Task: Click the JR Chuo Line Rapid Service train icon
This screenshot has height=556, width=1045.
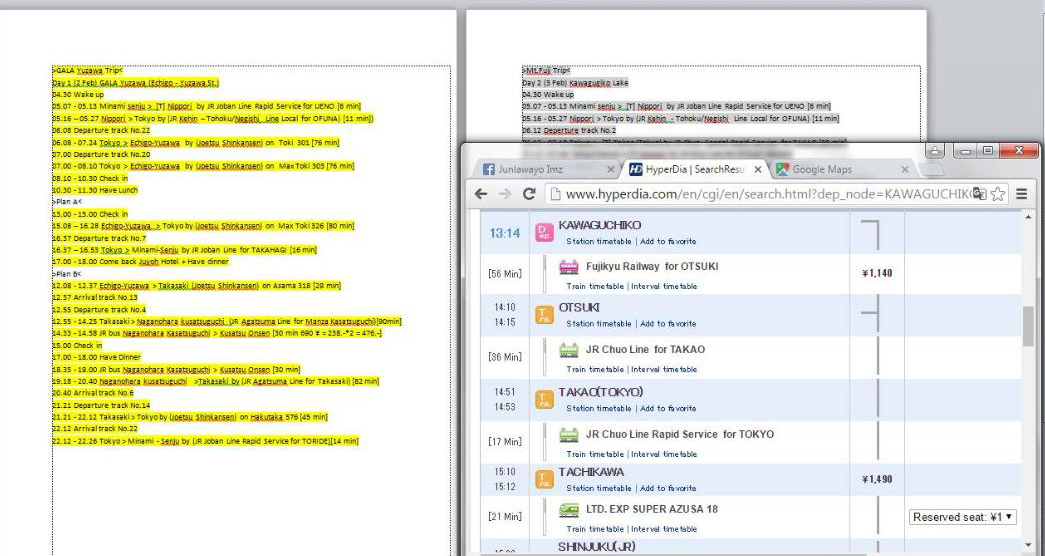Action: [x=568, y=435]
